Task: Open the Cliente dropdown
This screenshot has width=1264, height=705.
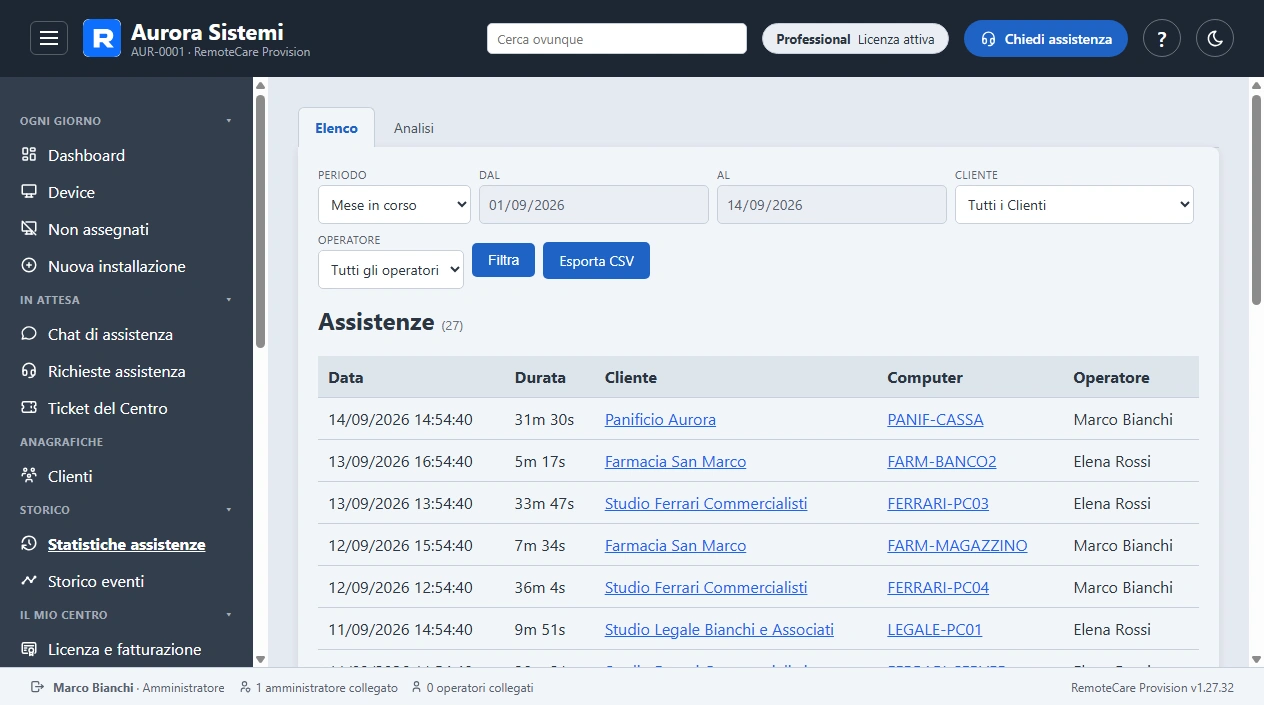Action: (1074, 205)
